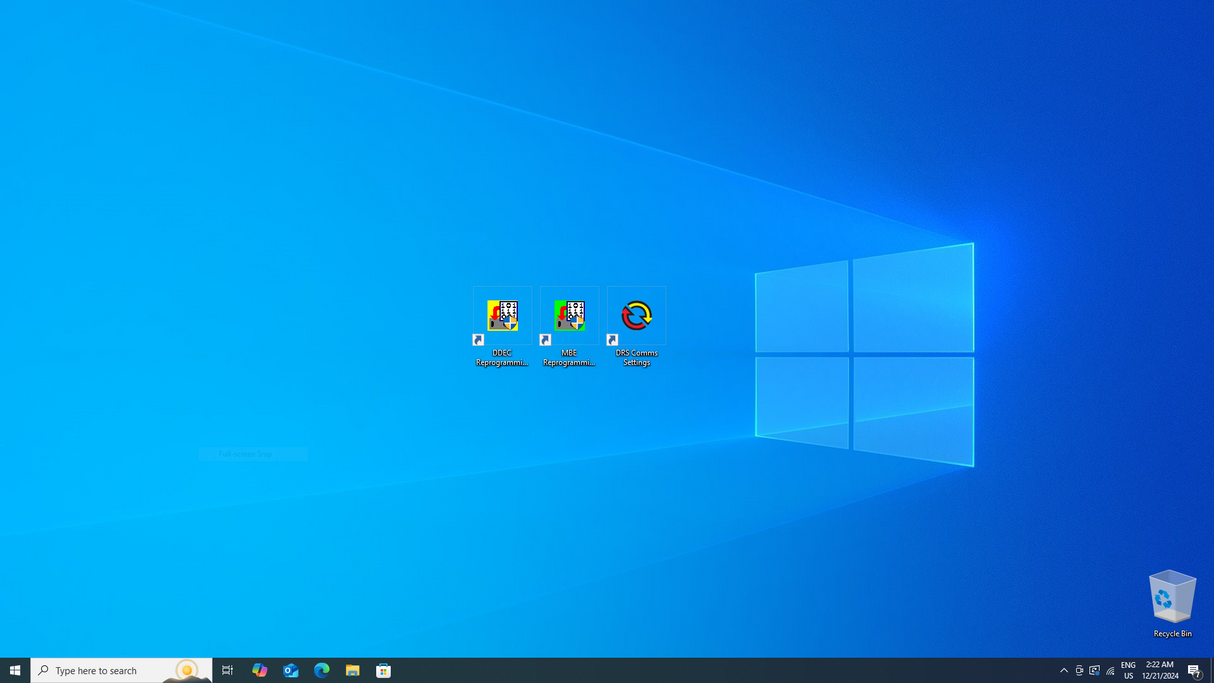
Task: Click the 'Type here to search' box
Action: (110, 670)
